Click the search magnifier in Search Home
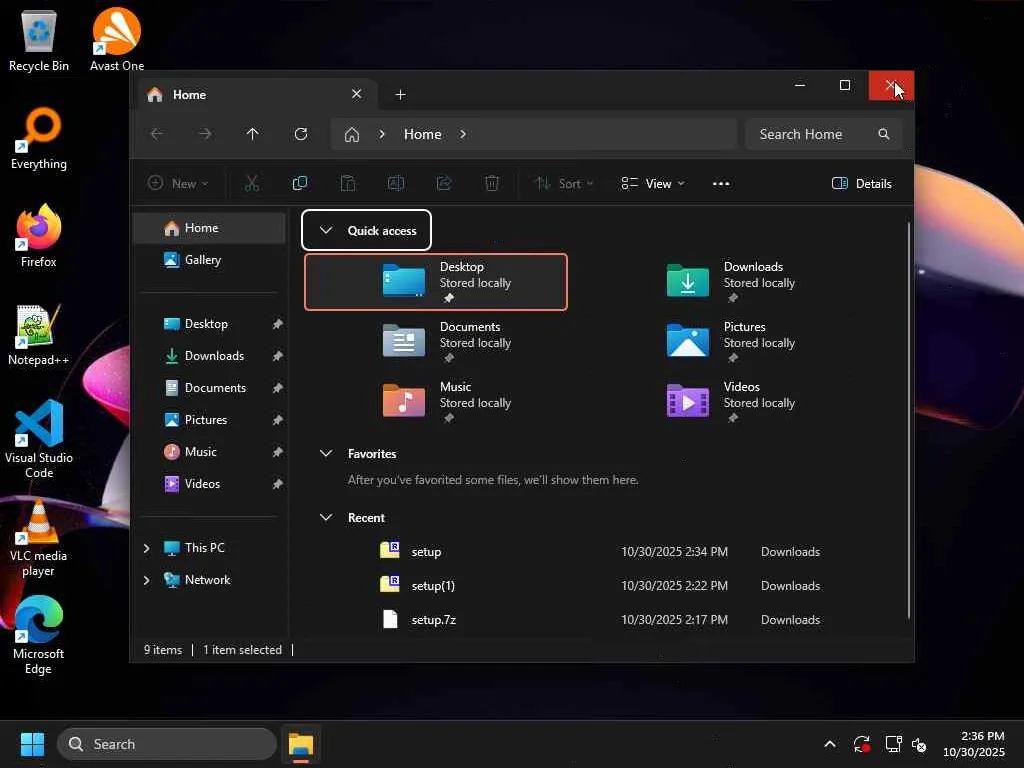This screenshot has width=1024, height=768. 884,134
